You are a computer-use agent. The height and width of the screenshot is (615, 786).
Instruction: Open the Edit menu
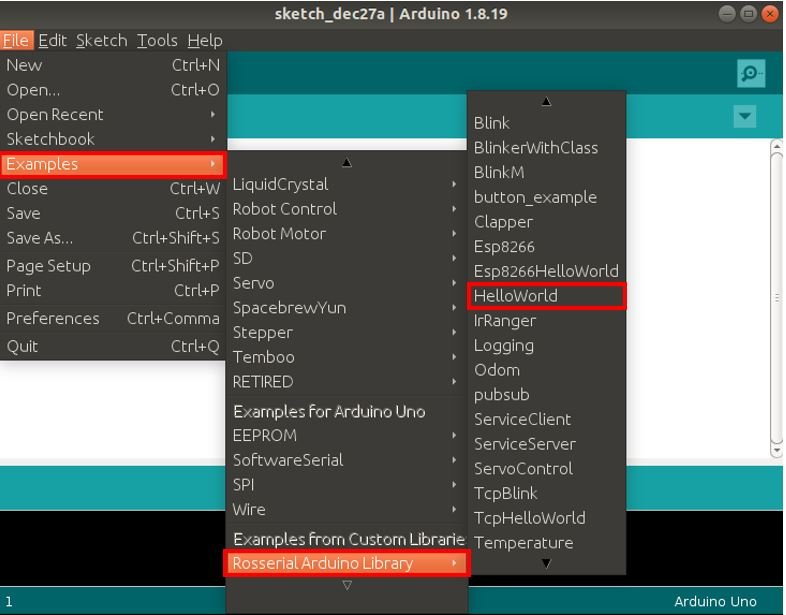pos(52,40)
